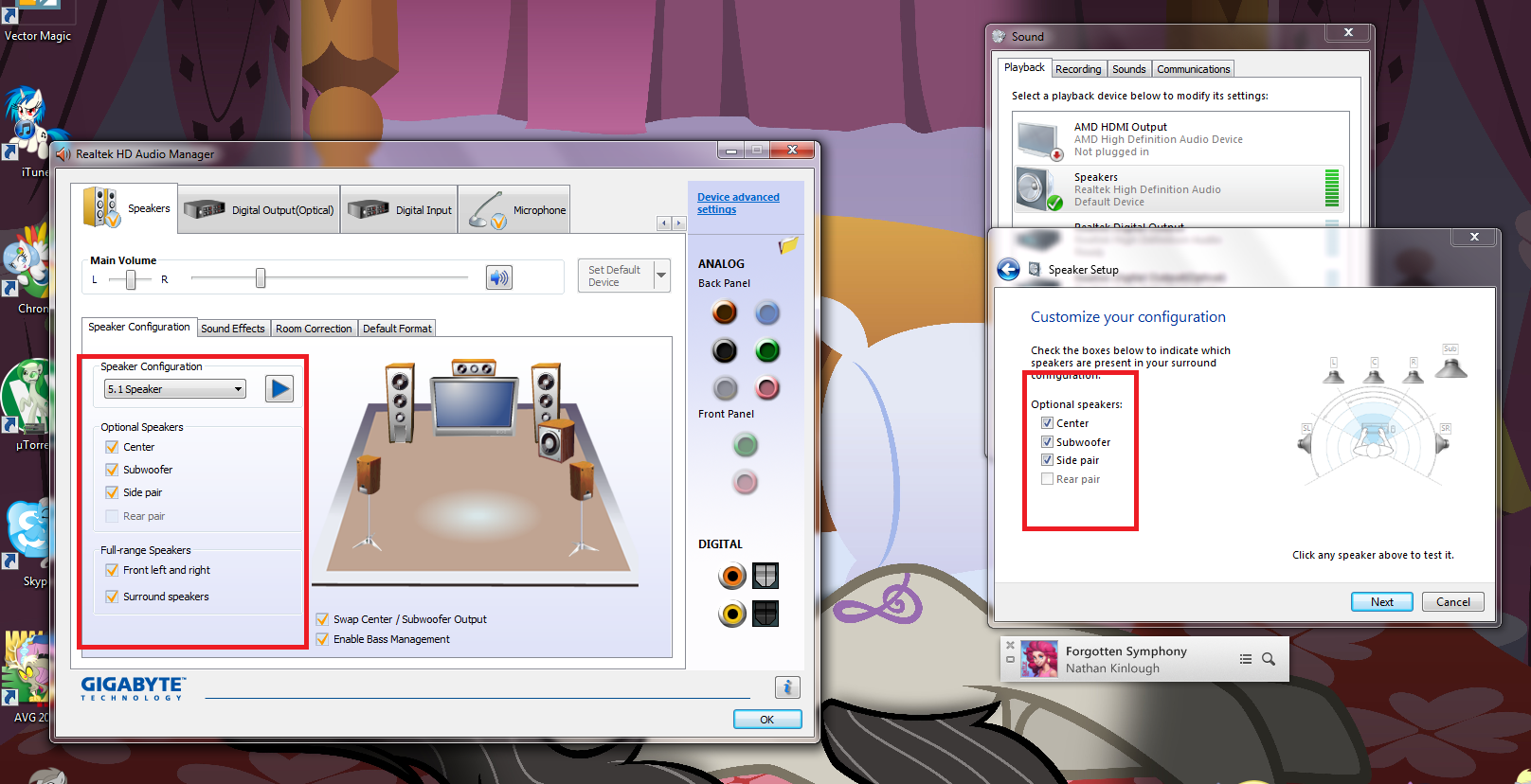Open connector settings folder icon

click(788, 246)
